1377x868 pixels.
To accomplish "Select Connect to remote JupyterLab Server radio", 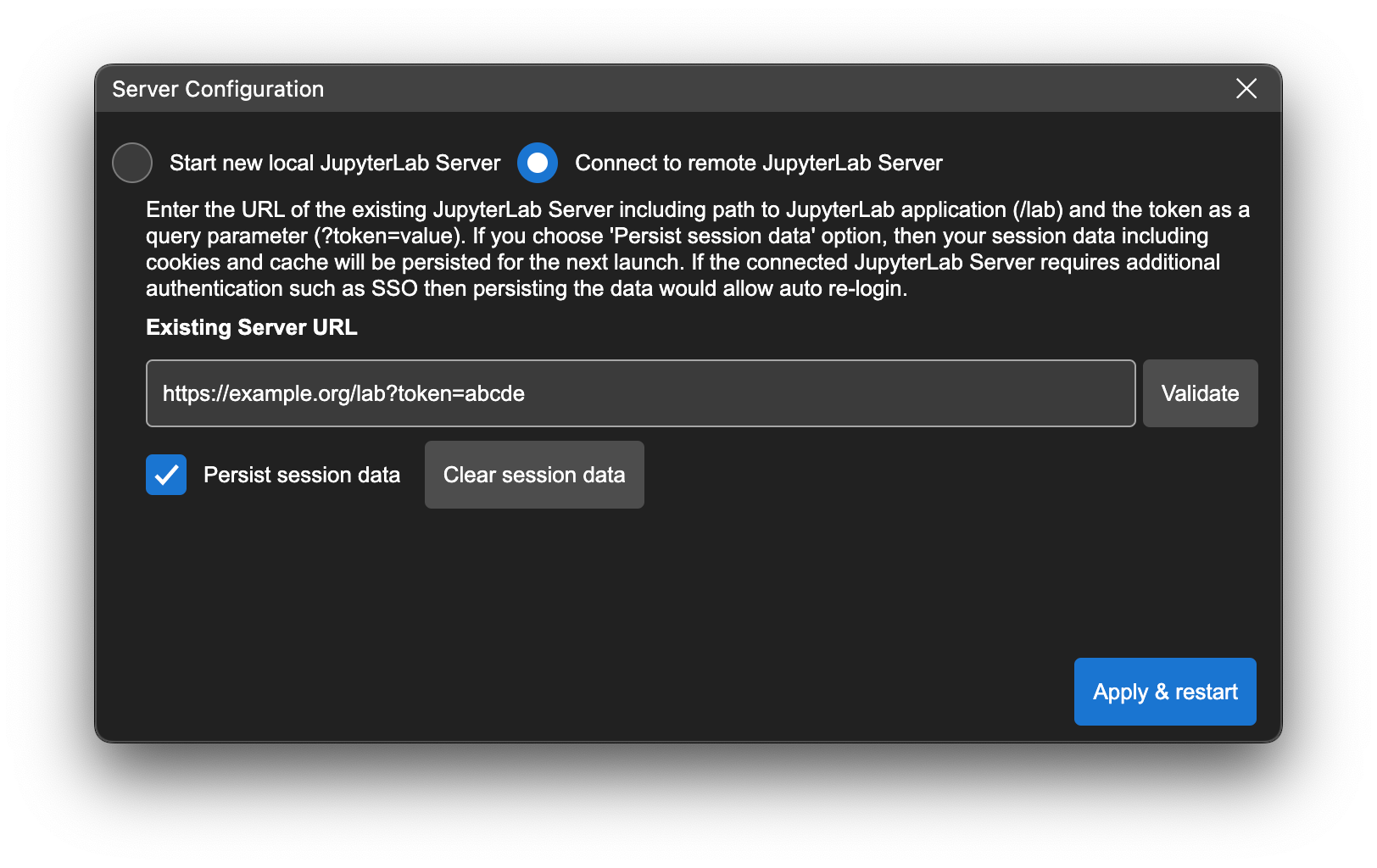I will 538,163.
